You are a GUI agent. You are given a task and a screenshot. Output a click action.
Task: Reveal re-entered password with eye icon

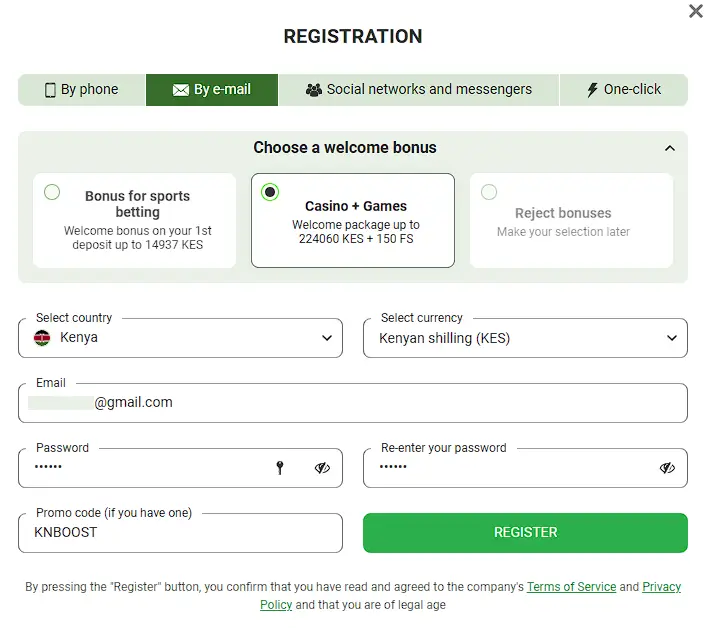pyautogui.click(x=667, y=467)
